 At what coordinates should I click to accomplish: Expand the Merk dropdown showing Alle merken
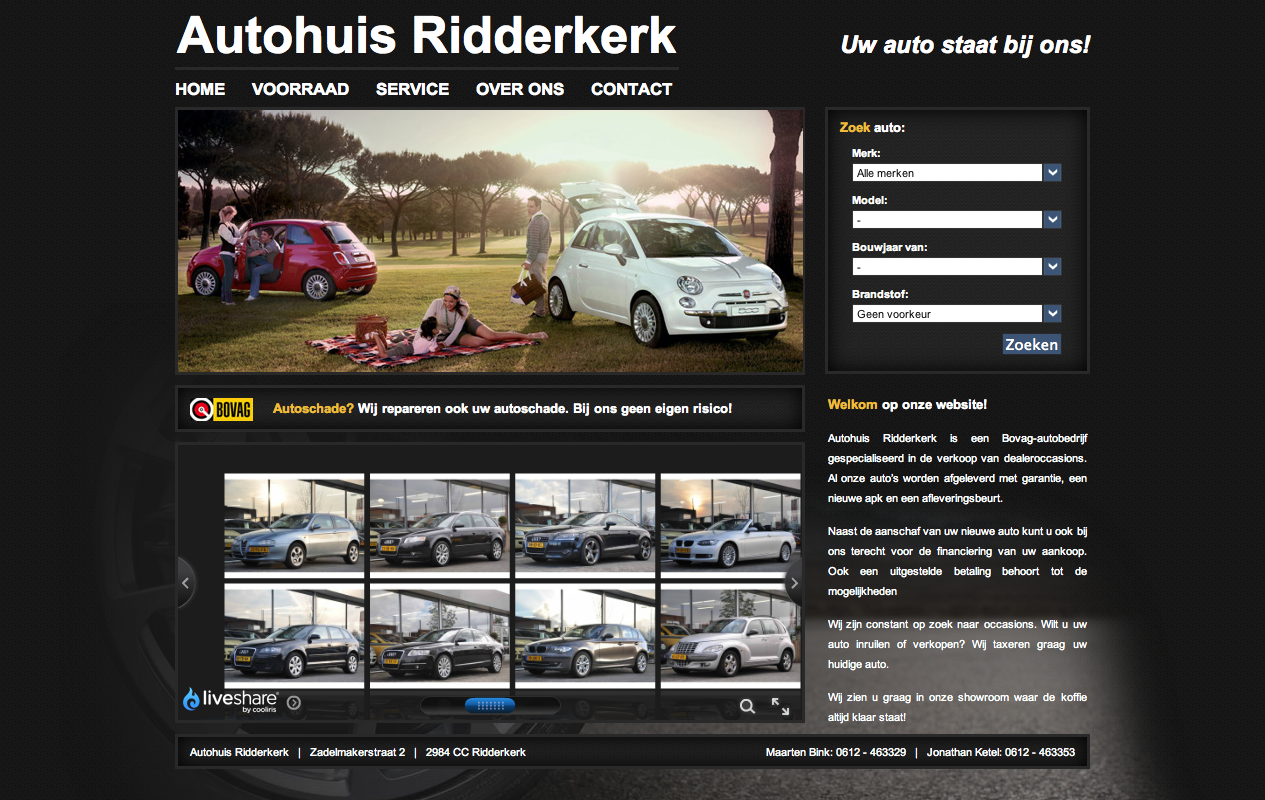coord(956,173)
